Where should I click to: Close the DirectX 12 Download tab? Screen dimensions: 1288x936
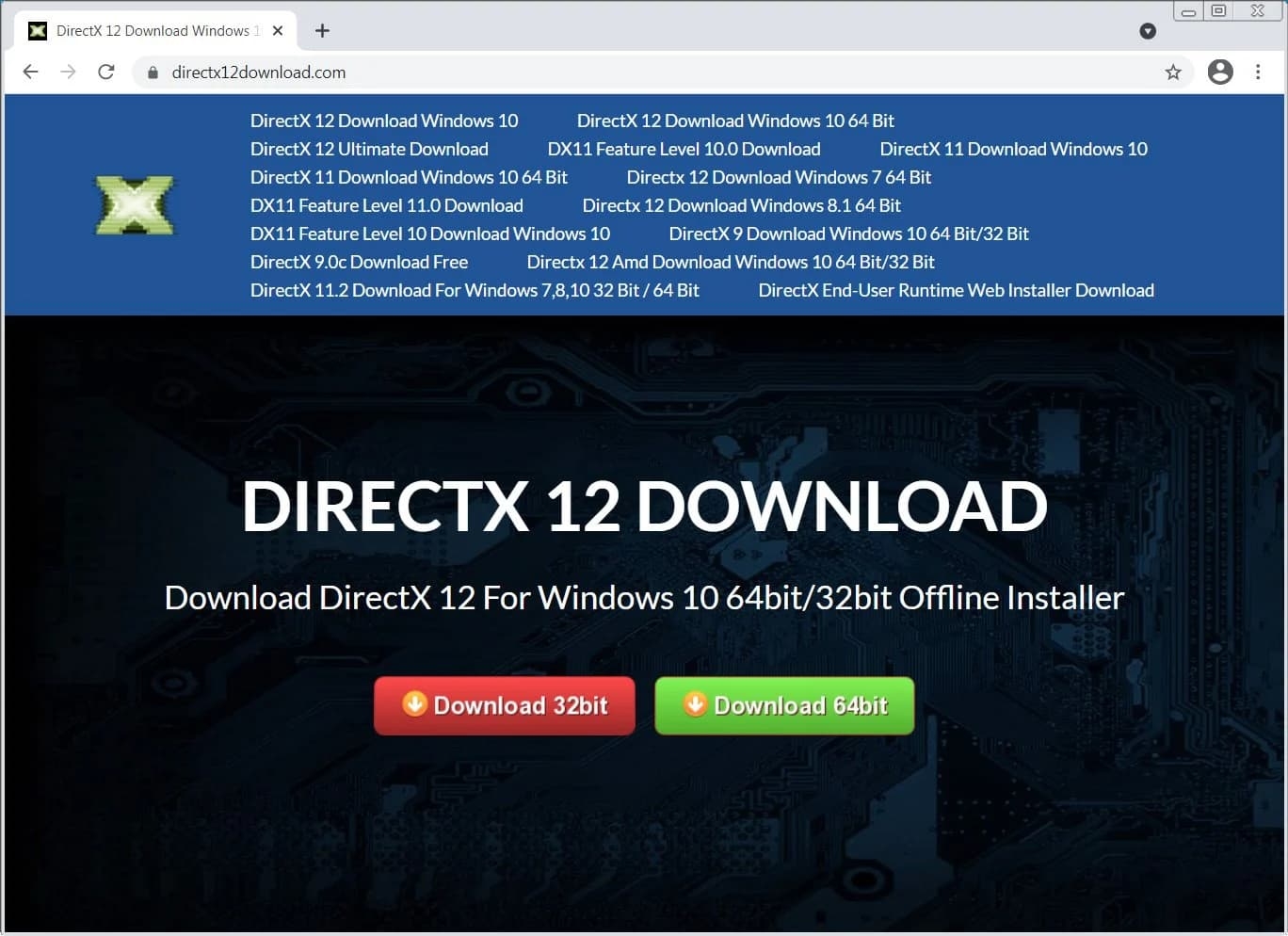[278, 31]
